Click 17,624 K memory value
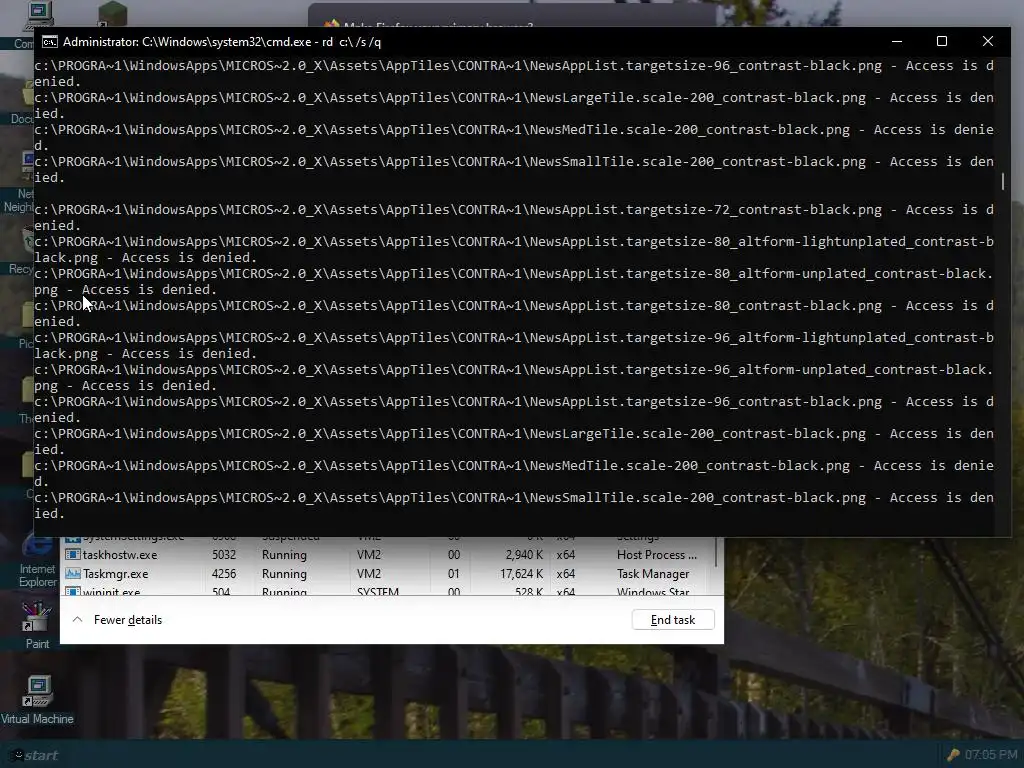 522,573
